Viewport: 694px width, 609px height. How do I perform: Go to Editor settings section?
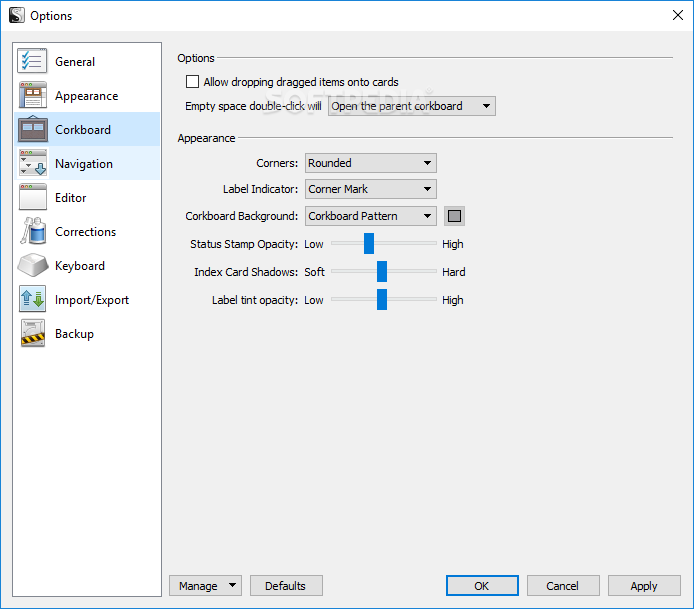(87, 198)
